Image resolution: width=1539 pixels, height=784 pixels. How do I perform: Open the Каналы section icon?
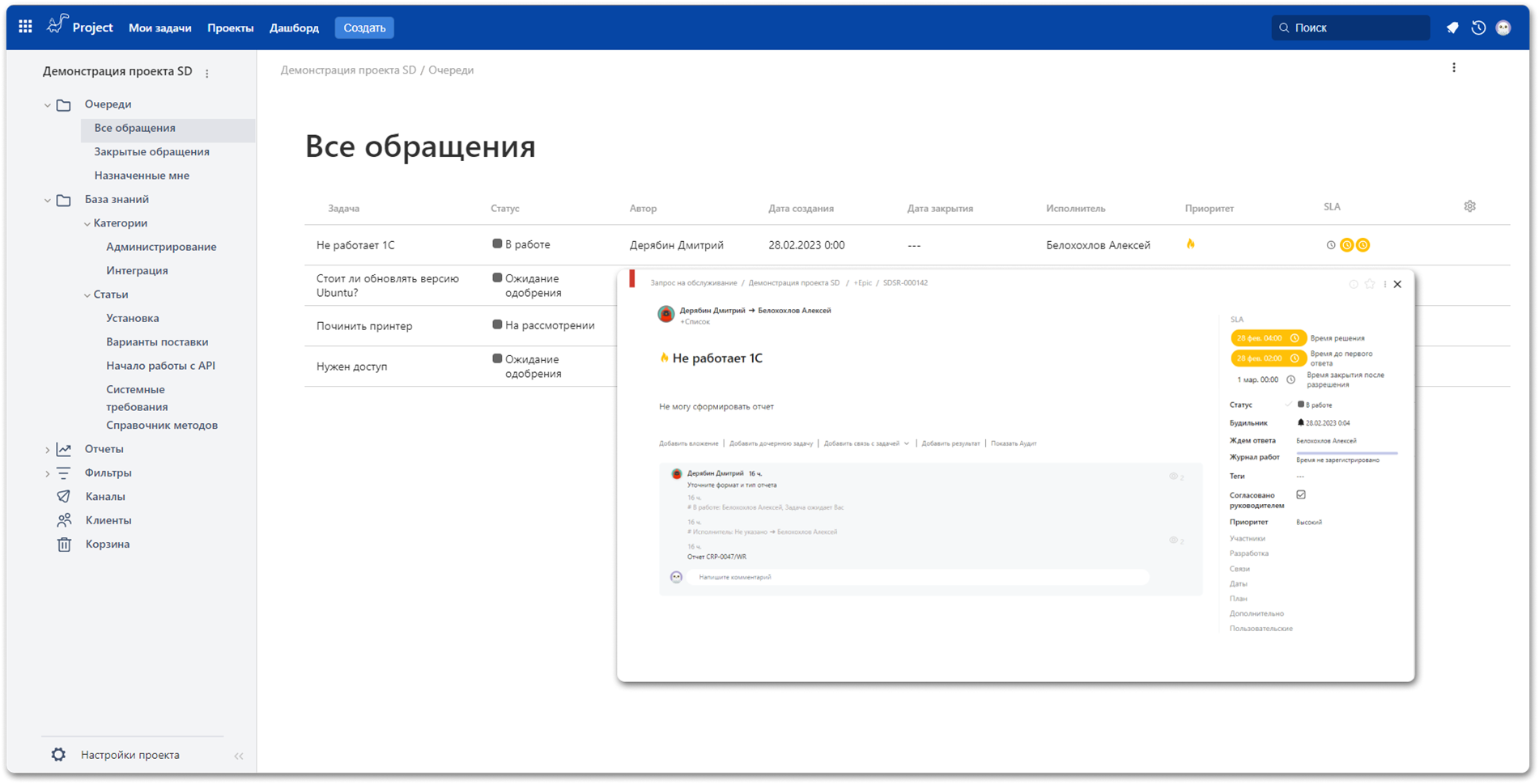tap(65, 496)
